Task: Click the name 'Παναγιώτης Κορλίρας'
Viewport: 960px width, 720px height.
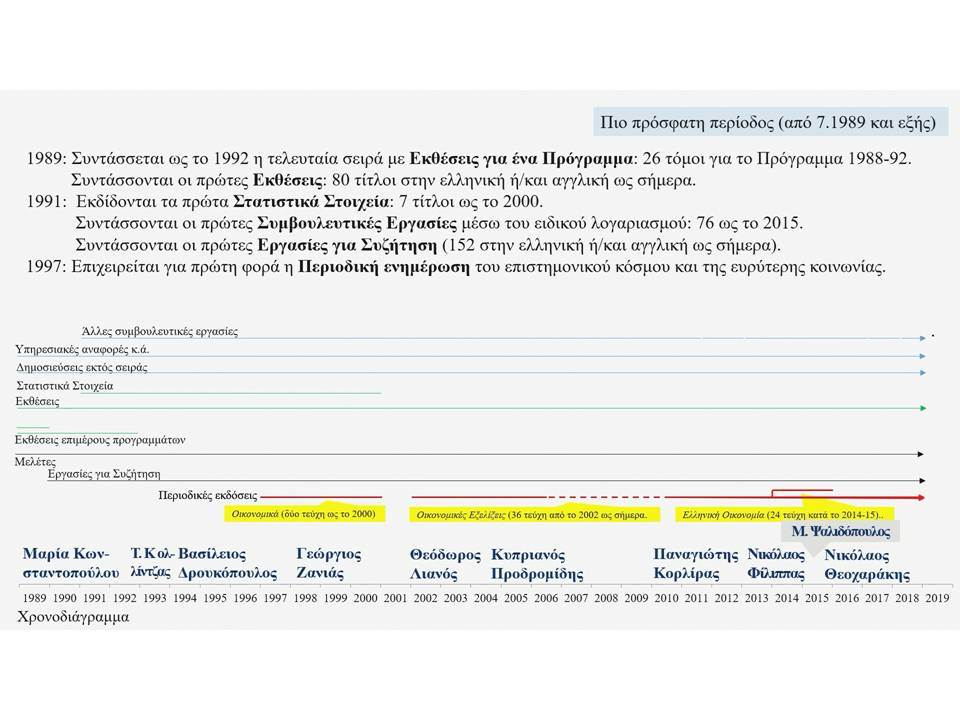Action: pyautogui.click(x=696, y=564)
